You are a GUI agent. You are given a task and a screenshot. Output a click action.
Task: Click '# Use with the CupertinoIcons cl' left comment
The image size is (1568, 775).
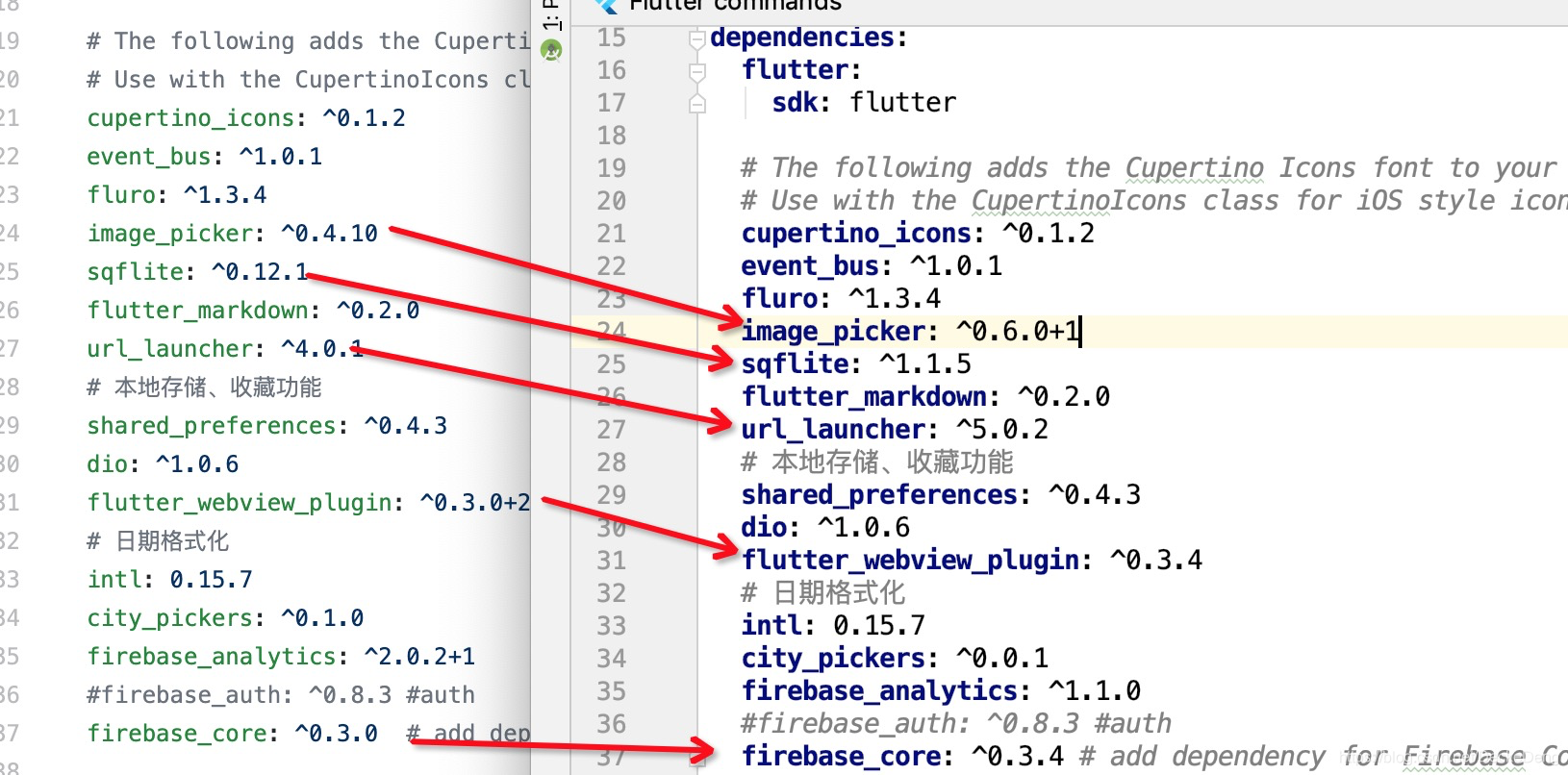[x=308, y=80]
